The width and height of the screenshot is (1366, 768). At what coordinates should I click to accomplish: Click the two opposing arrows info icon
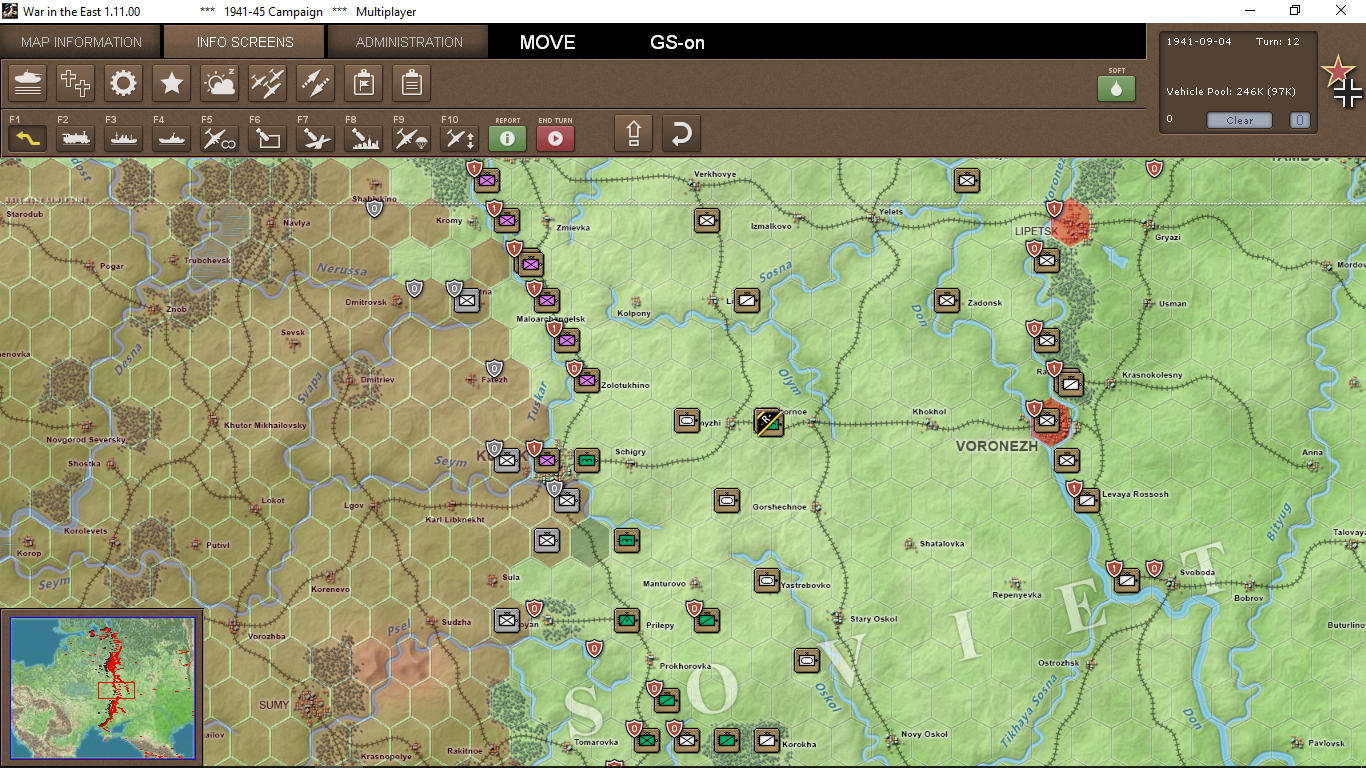315,83
